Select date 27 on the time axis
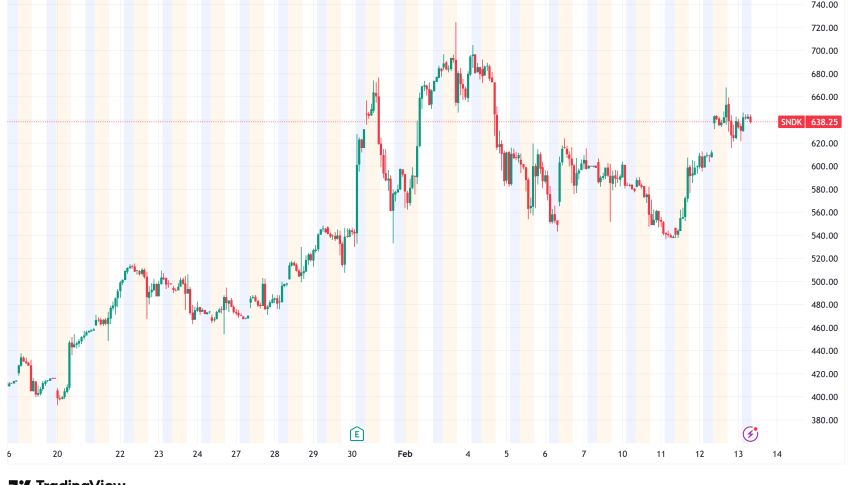Viewport: 852px width, 485px height. [236, 453]
